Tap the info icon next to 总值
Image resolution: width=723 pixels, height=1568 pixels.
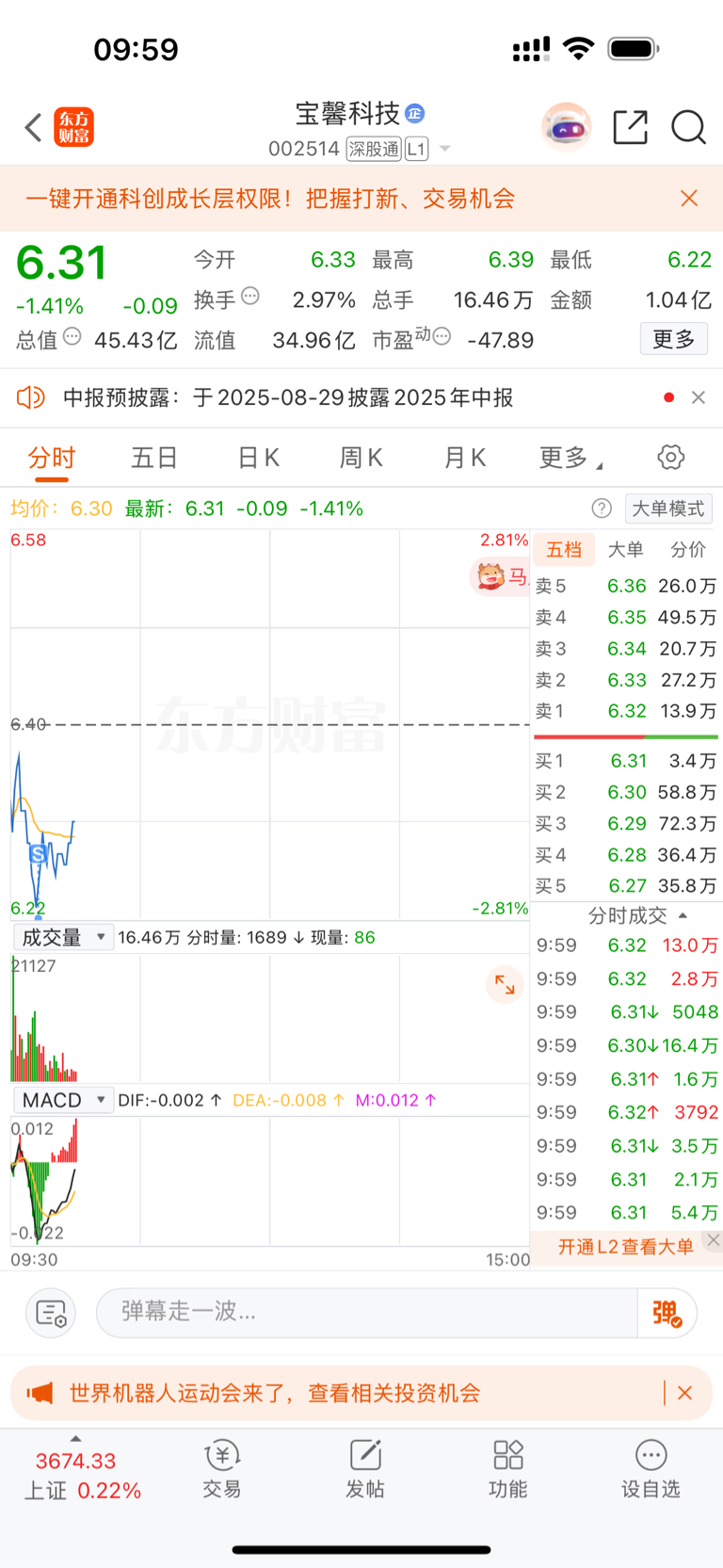point(72,336)
